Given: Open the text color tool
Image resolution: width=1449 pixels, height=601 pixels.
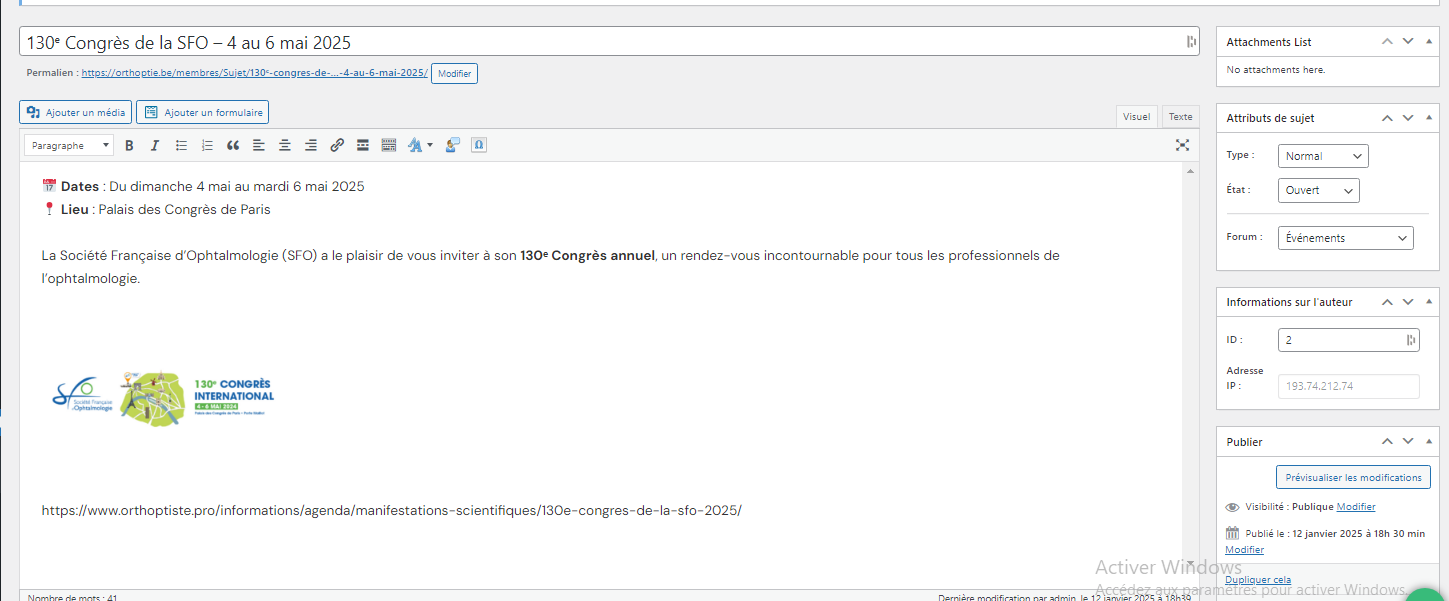Looking at the screenshot, I should point(415,146).
